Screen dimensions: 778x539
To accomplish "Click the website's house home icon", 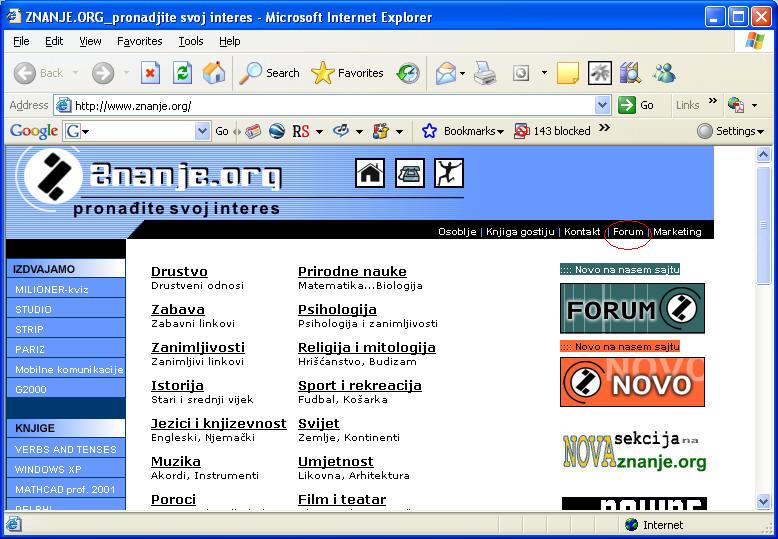I will [370, 173].
